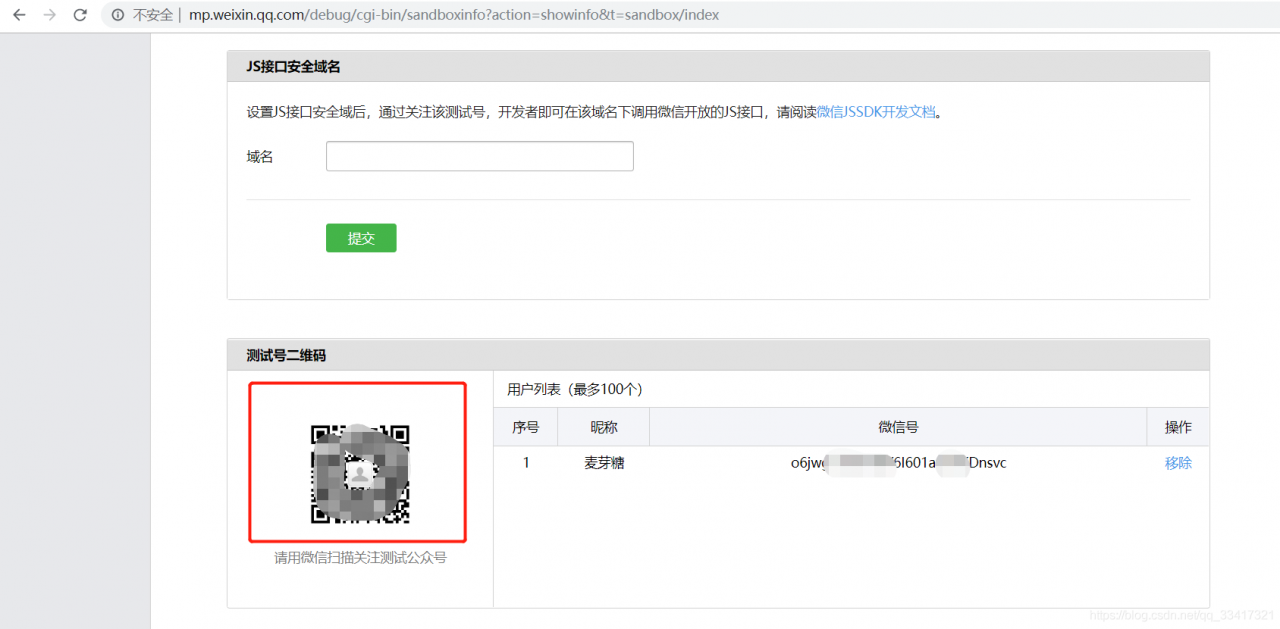The image size is (1280, 629).
Task: Click the 测试号二维码 section header
Action: tap(718, 355)
